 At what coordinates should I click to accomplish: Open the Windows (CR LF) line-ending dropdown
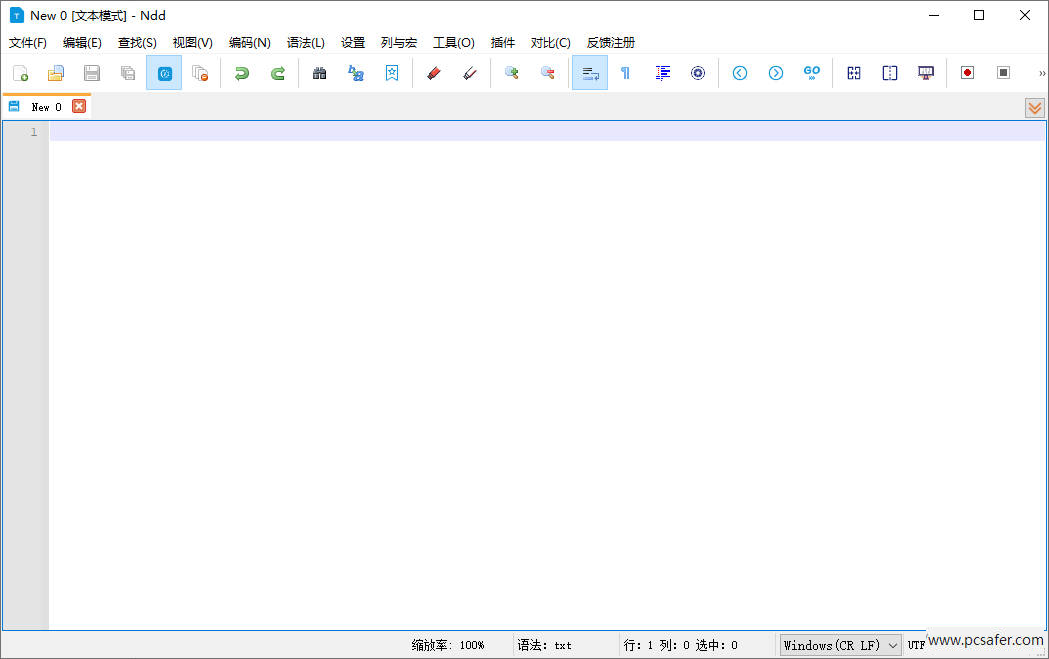tap(840, 645)
